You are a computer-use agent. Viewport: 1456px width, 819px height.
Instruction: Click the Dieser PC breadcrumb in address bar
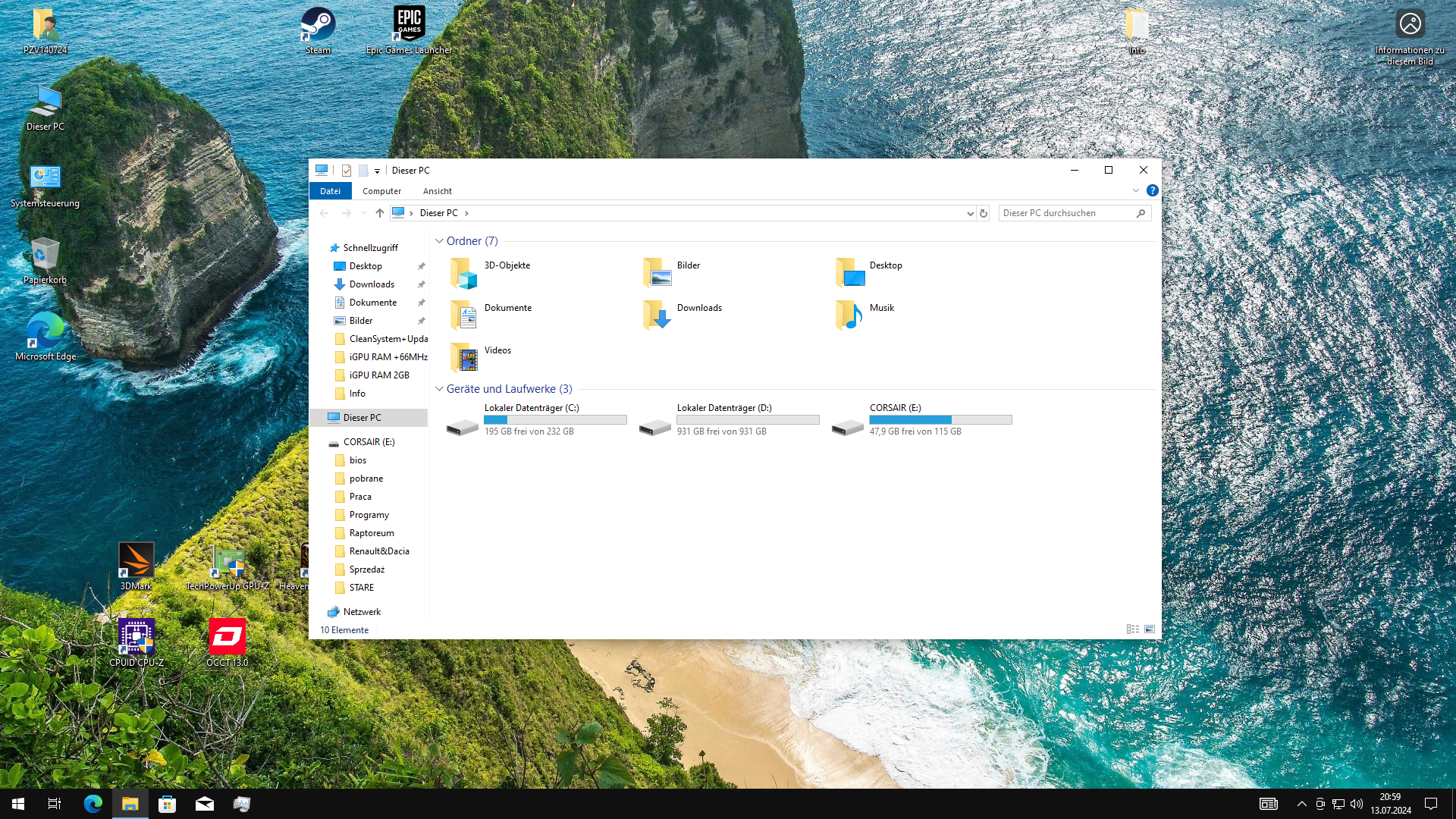click(438, 213)
